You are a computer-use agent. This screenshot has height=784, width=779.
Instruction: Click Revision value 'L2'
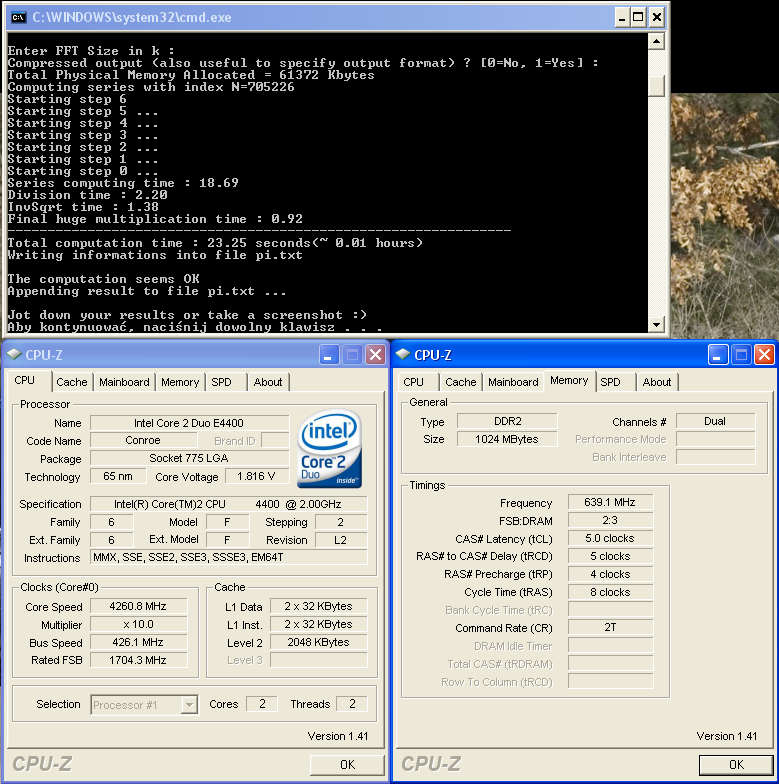coord(340,540)
